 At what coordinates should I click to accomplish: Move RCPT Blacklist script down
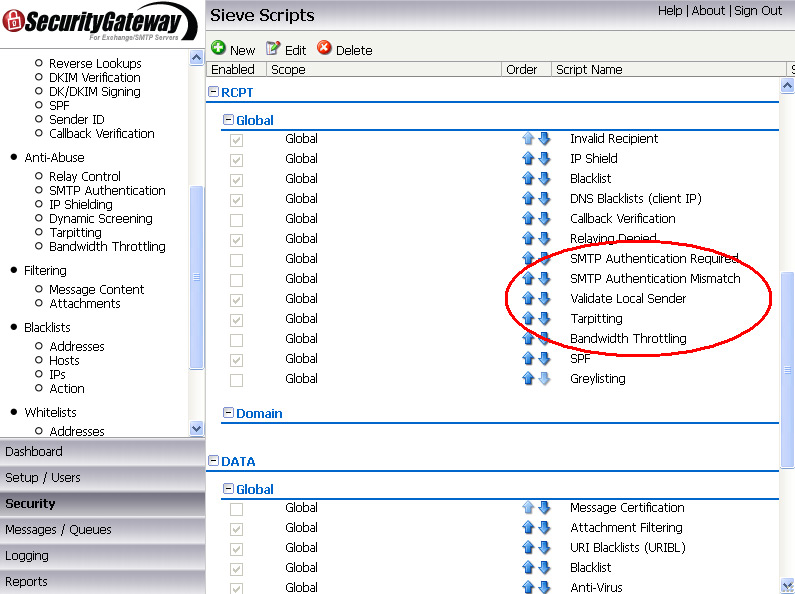tap(544, 178)
